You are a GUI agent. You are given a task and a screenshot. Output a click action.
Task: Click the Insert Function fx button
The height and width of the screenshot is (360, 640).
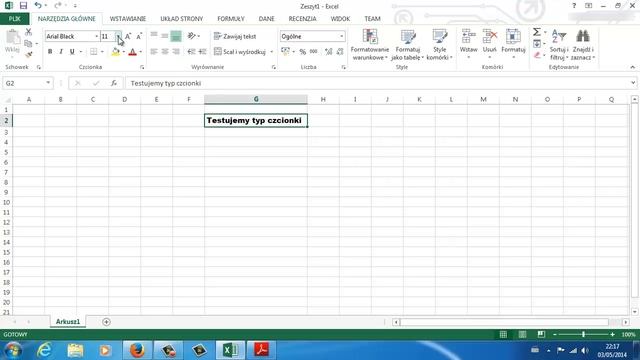pos(114,83)
